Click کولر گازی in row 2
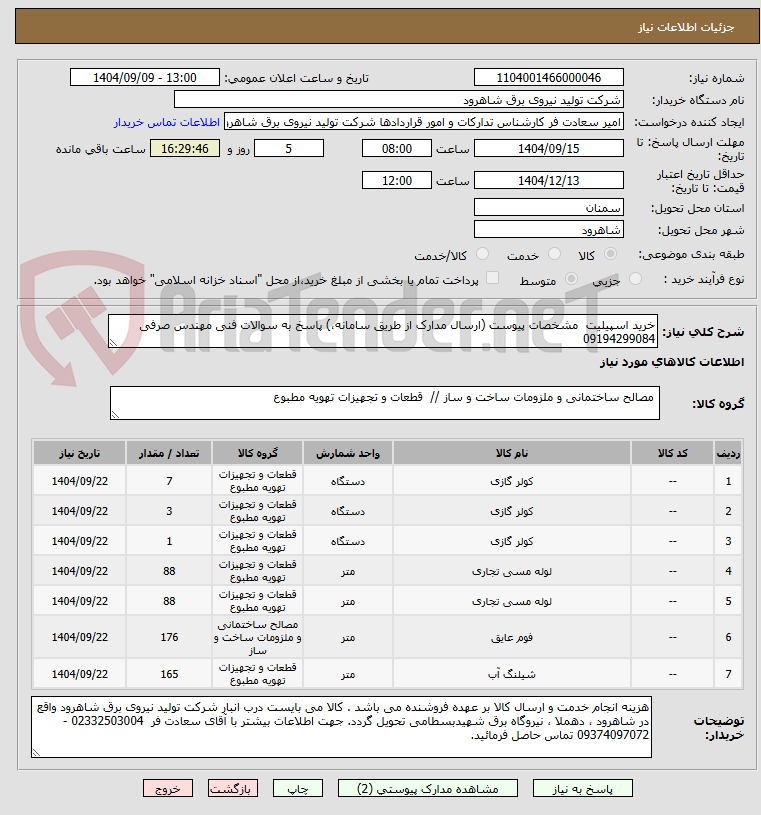Image resolution: width=761 pixels, height=815 pixels. [511, 511]
